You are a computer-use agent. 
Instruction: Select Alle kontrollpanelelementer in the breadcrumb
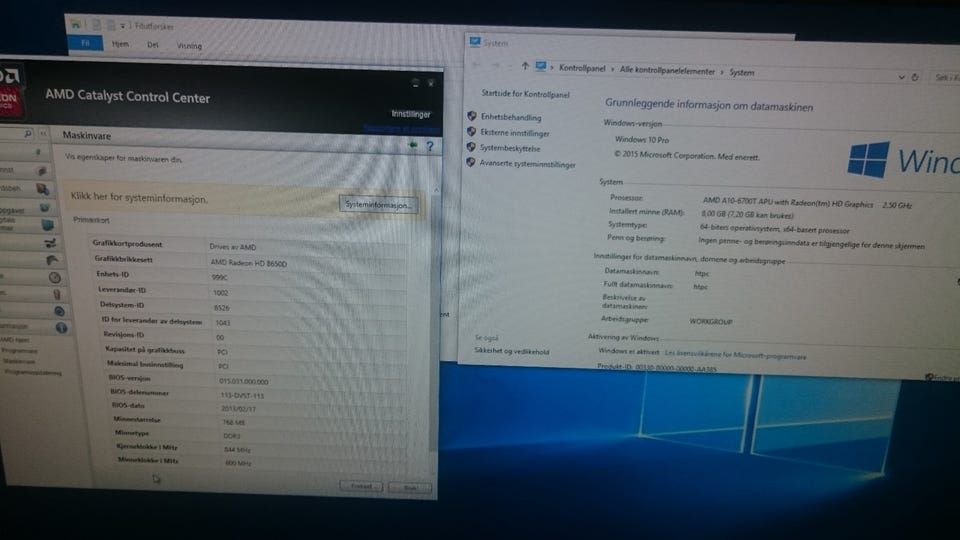click(667, 70)
